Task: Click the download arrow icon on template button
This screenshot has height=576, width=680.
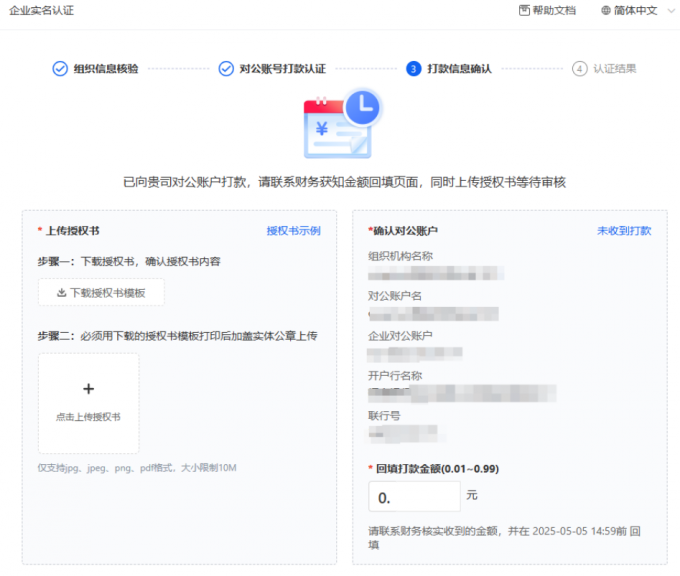Action: coord(62,293)
